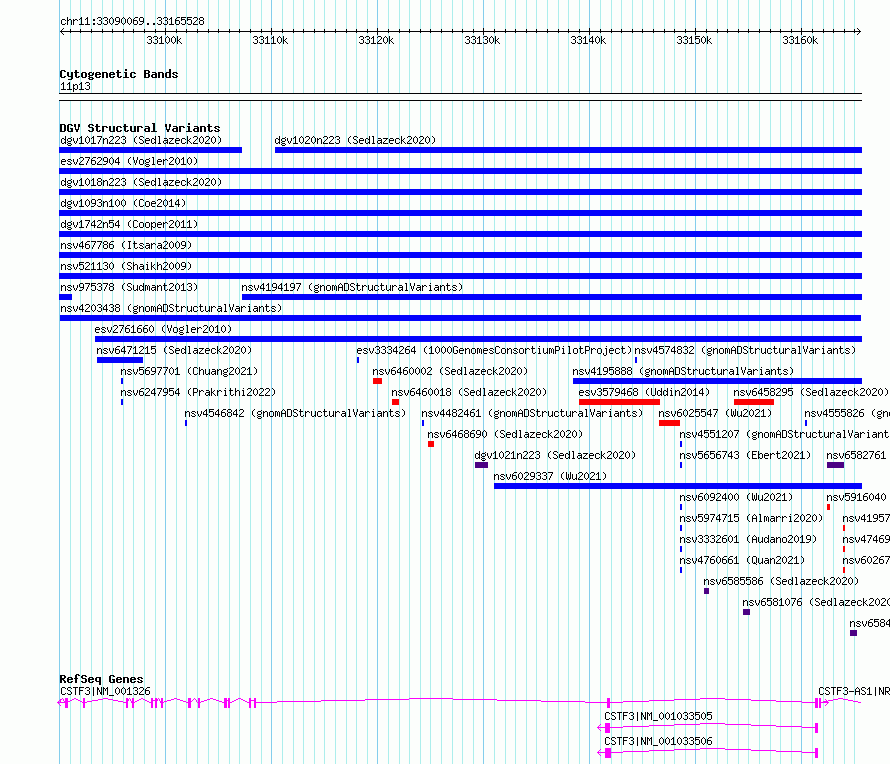The width and height of the screenshot is (890, 764).
Task: Click the Cytogenetic Bands track title
Action: click(119, 74)
